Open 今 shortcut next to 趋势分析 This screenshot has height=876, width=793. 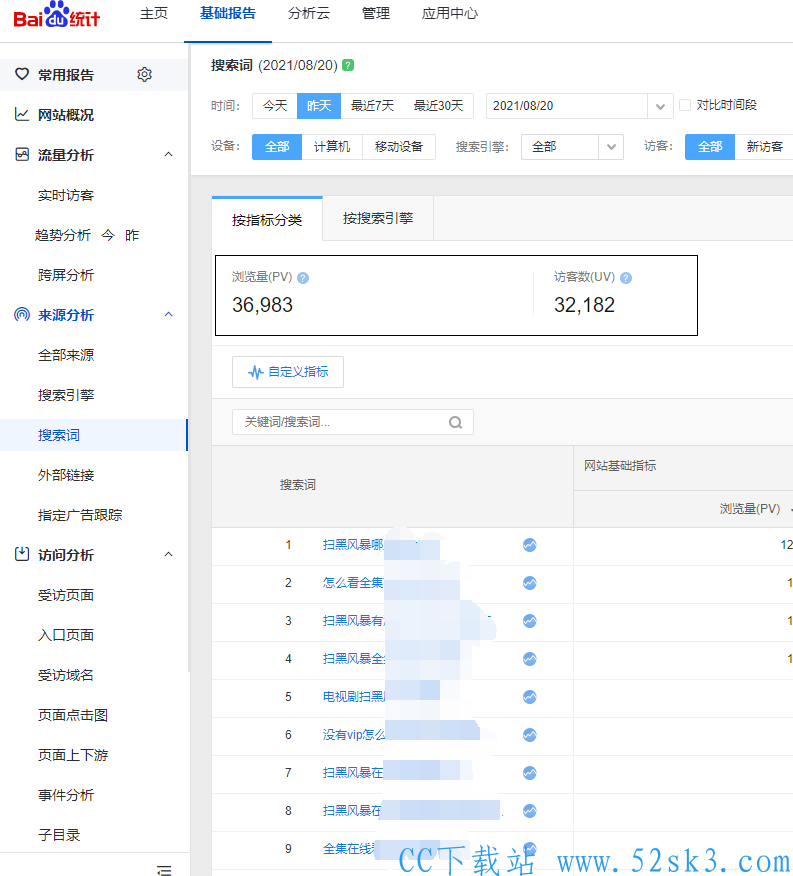(108, 235)
